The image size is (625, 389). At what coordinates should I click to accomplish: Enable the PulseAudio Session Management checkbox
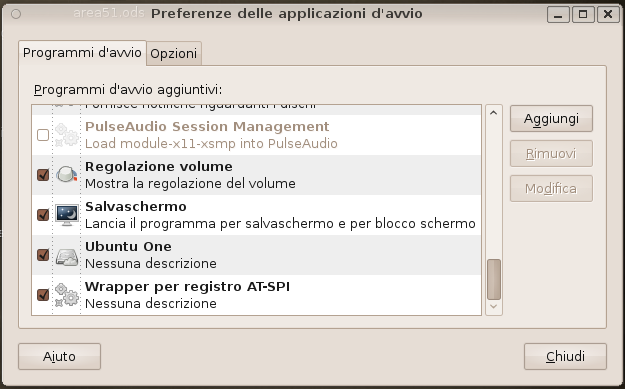pos(43,135)
